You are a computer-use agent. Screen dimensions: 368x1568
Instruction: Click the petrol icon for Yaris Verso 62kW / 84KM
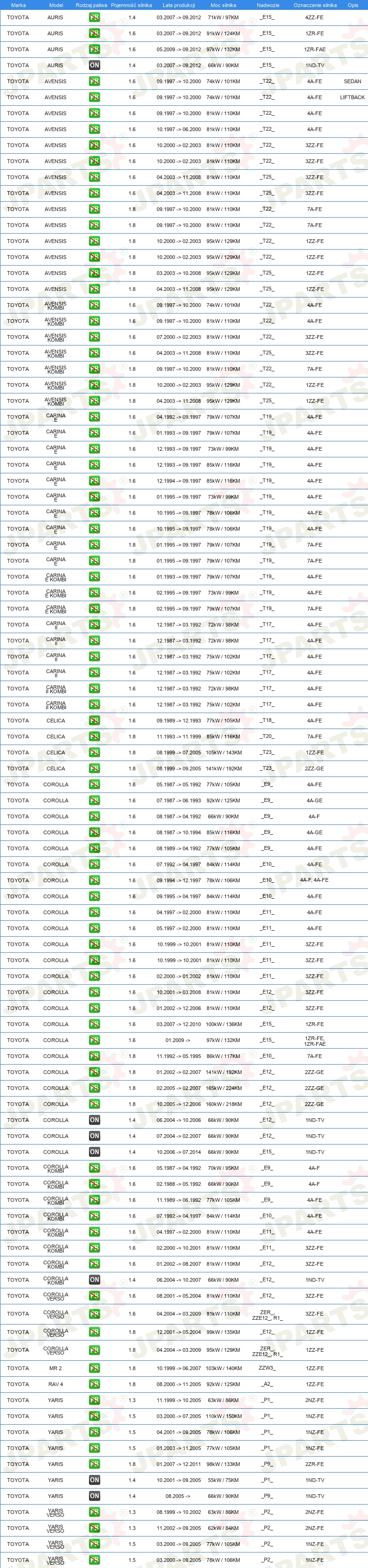coord(95,1528)
